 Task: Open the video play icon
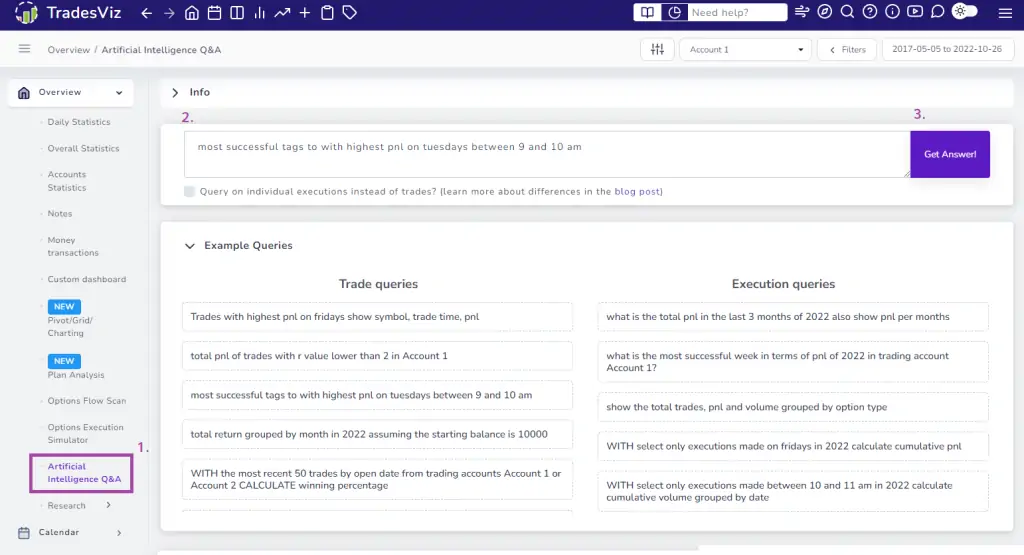tap(915, 12)
